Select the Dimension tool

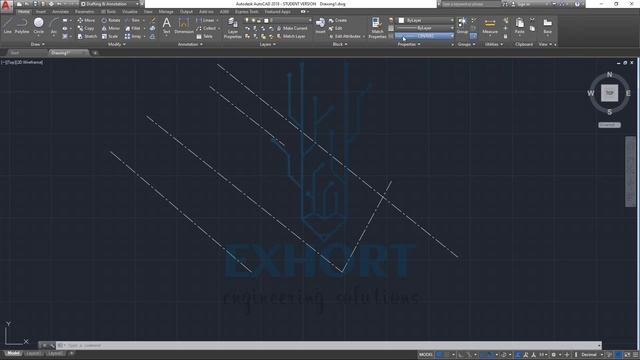(x=184, y=25)
